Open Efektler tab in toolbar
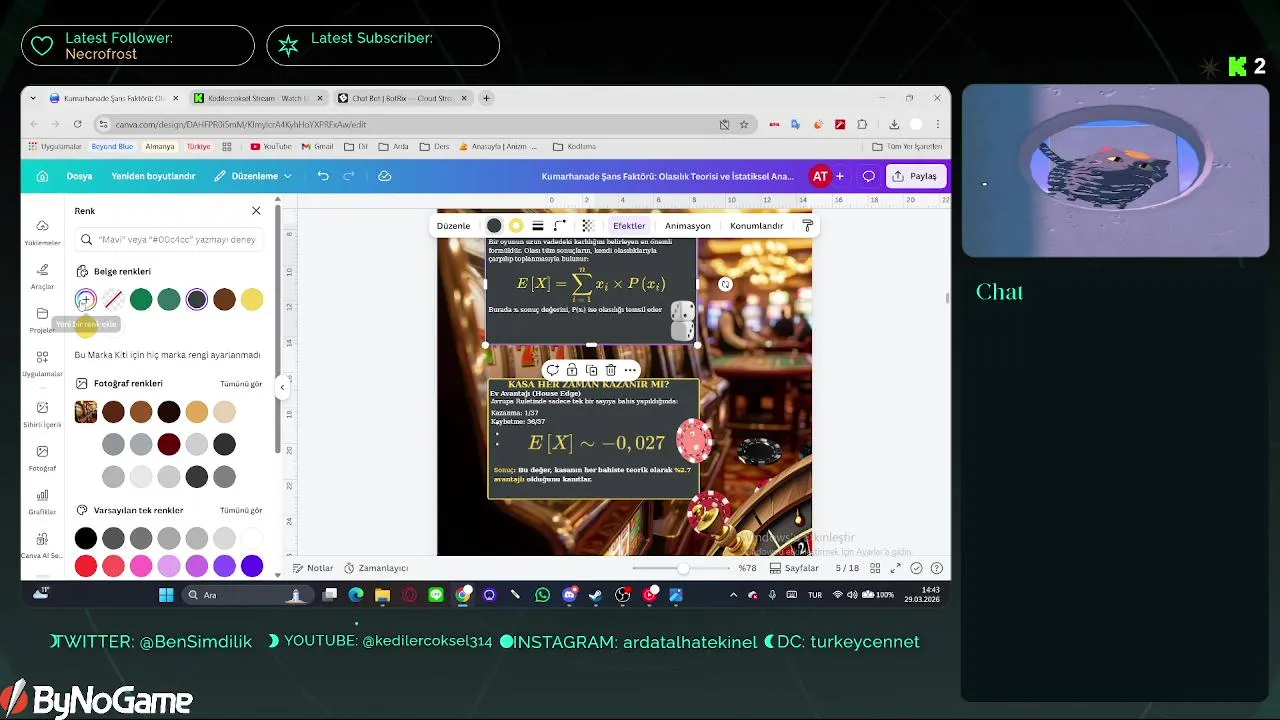 tap(629, 226)
